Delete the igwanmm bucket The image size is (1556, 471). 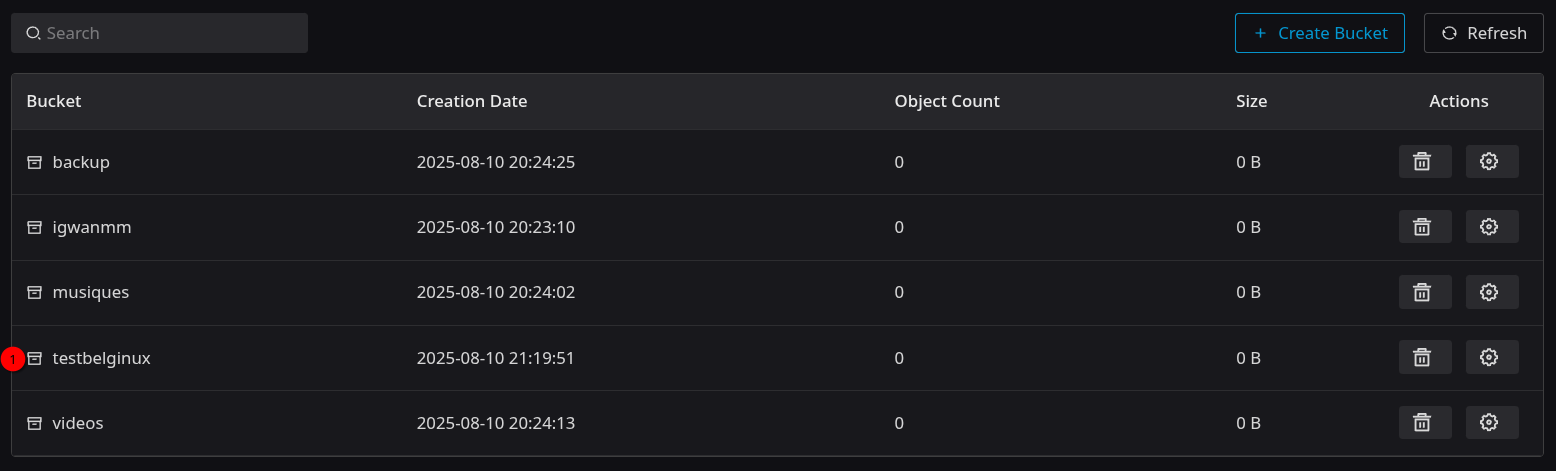[x=1425, y=227]
